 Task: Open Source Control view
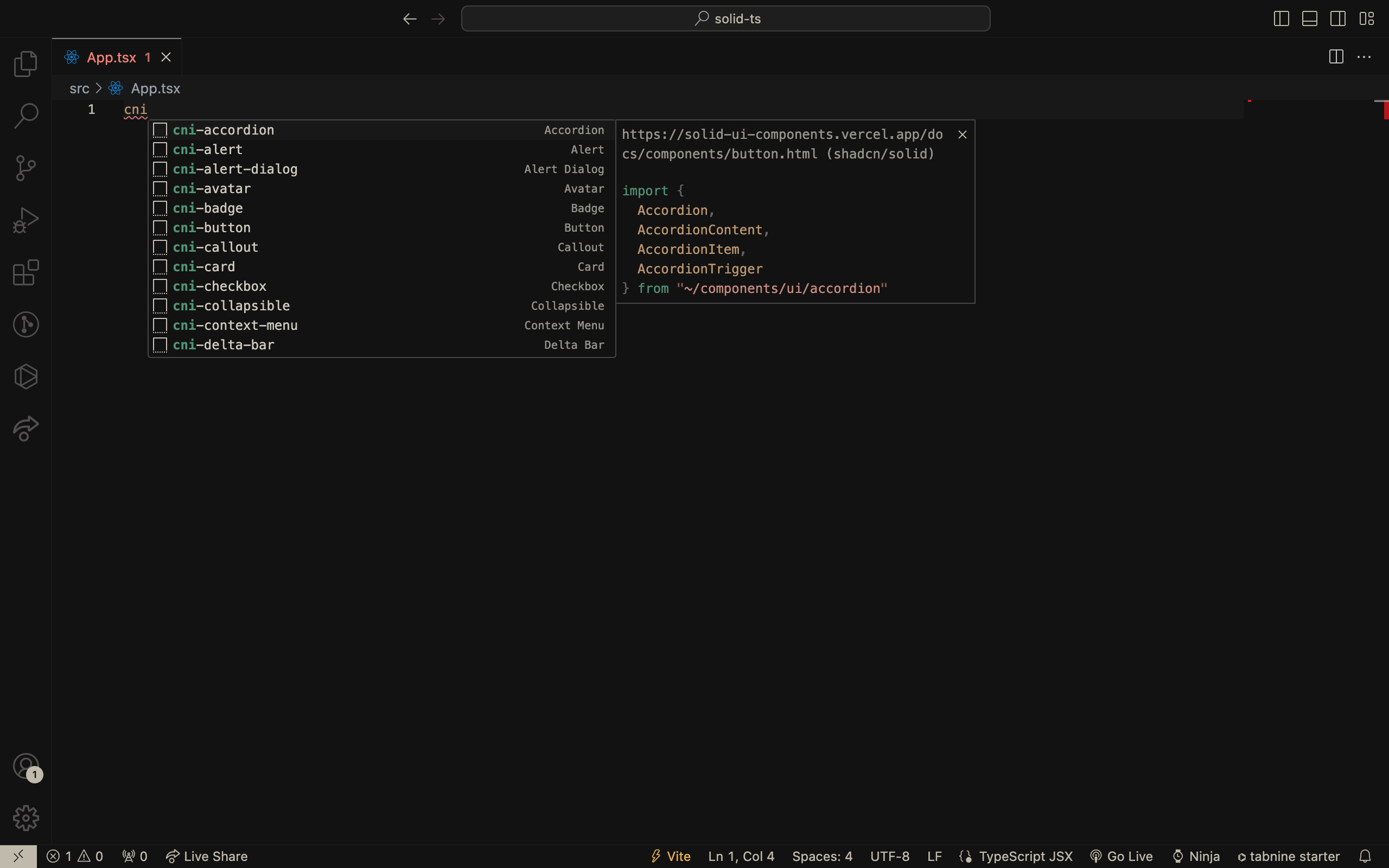[x=26, y=168]
